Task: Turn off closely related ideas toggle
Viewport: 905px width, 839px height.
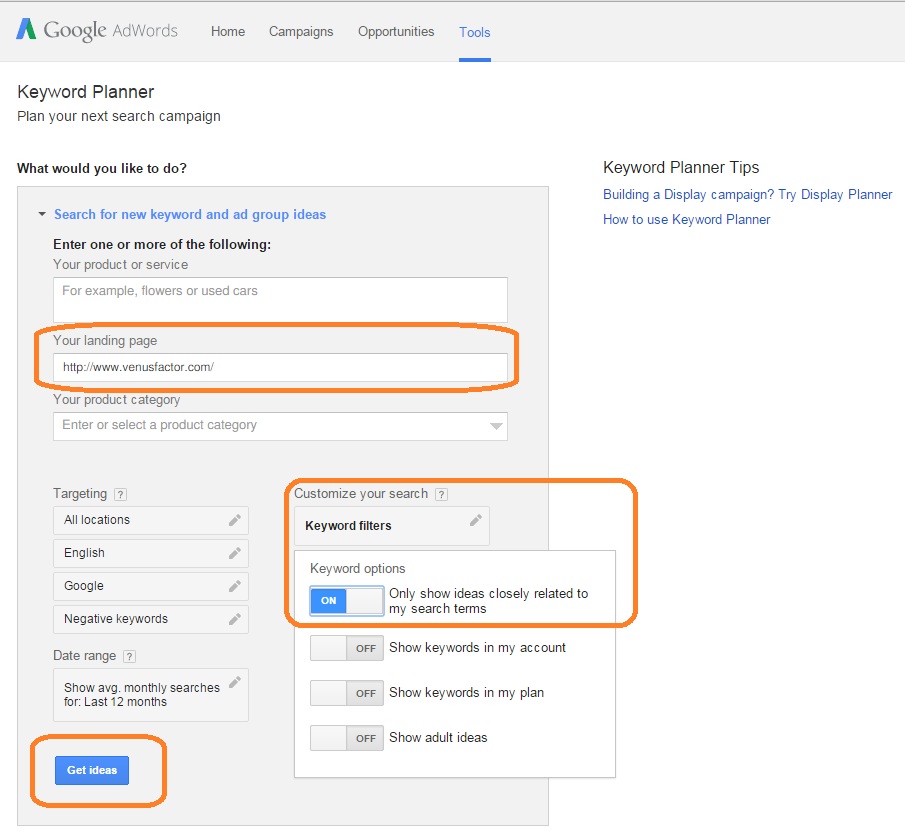Action: point(346,601)
